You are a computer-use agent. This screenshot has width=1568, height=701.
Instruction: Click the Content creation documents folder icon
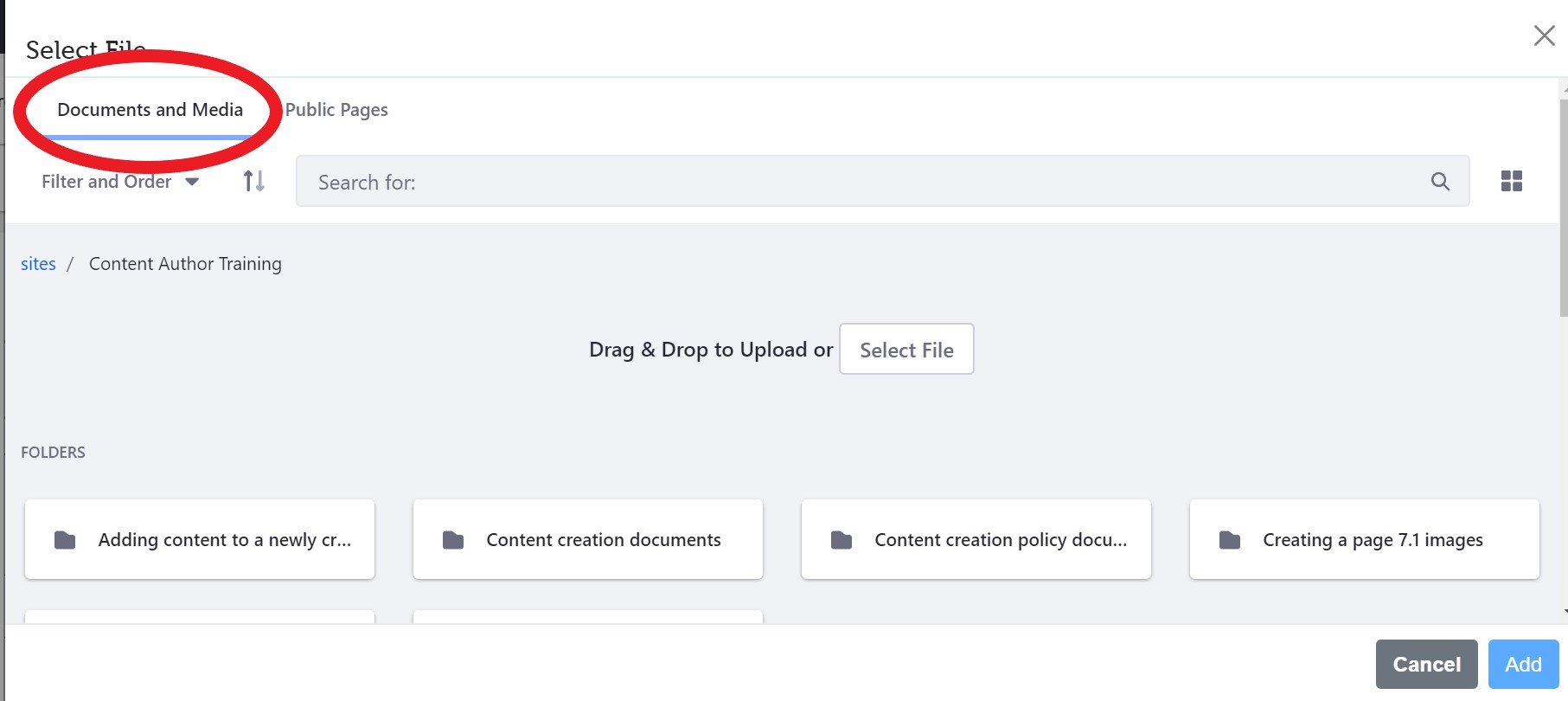click(x=453, y=540)
